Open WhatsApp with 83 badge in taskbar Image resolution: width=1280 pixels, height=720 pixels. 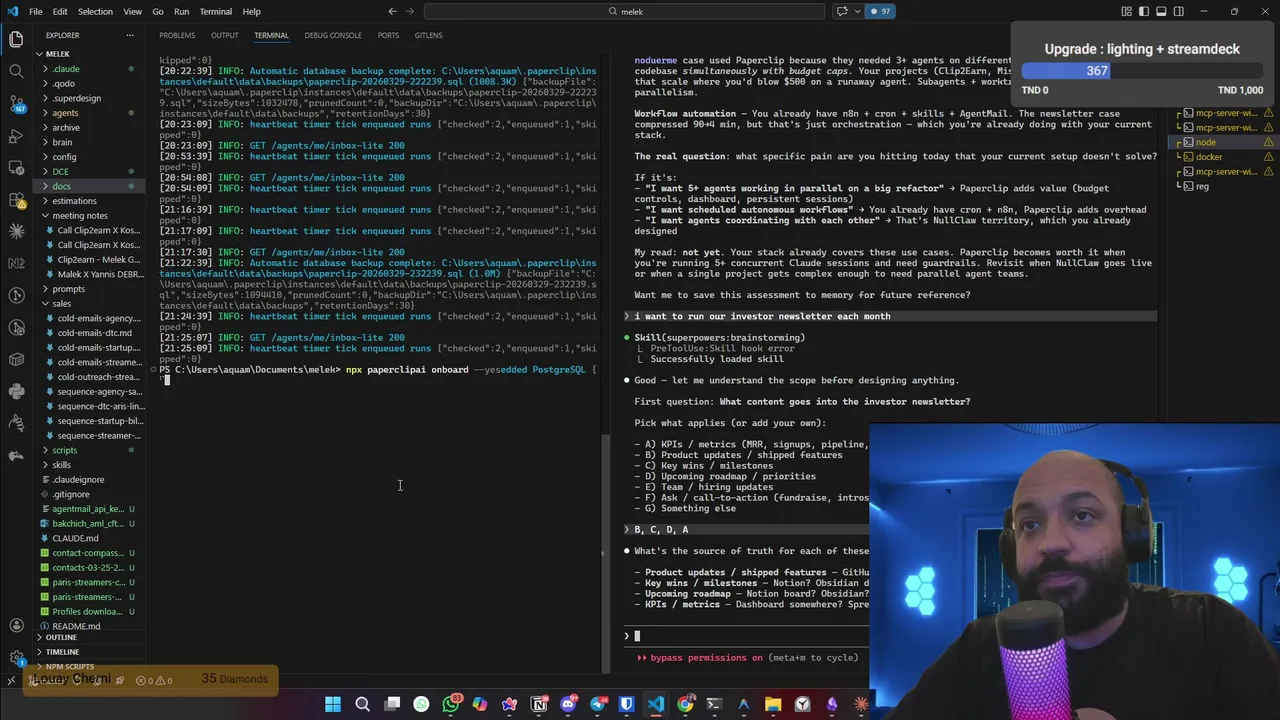(451, 704)
